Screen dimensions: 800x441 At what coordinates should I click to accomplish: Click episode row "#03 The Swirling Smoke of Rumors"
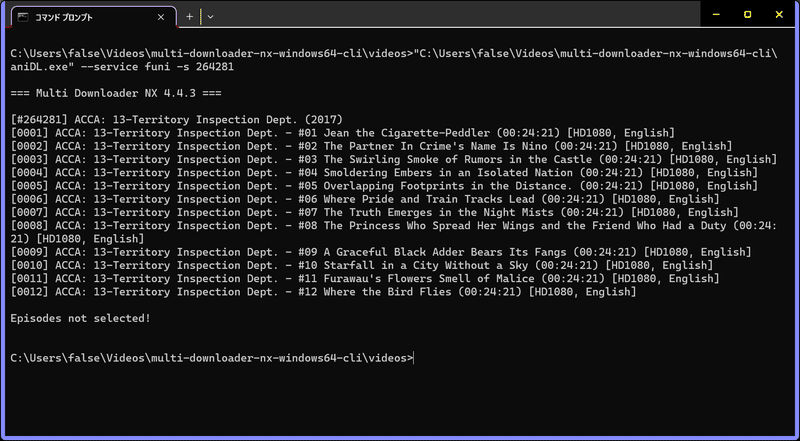[393, 160]
